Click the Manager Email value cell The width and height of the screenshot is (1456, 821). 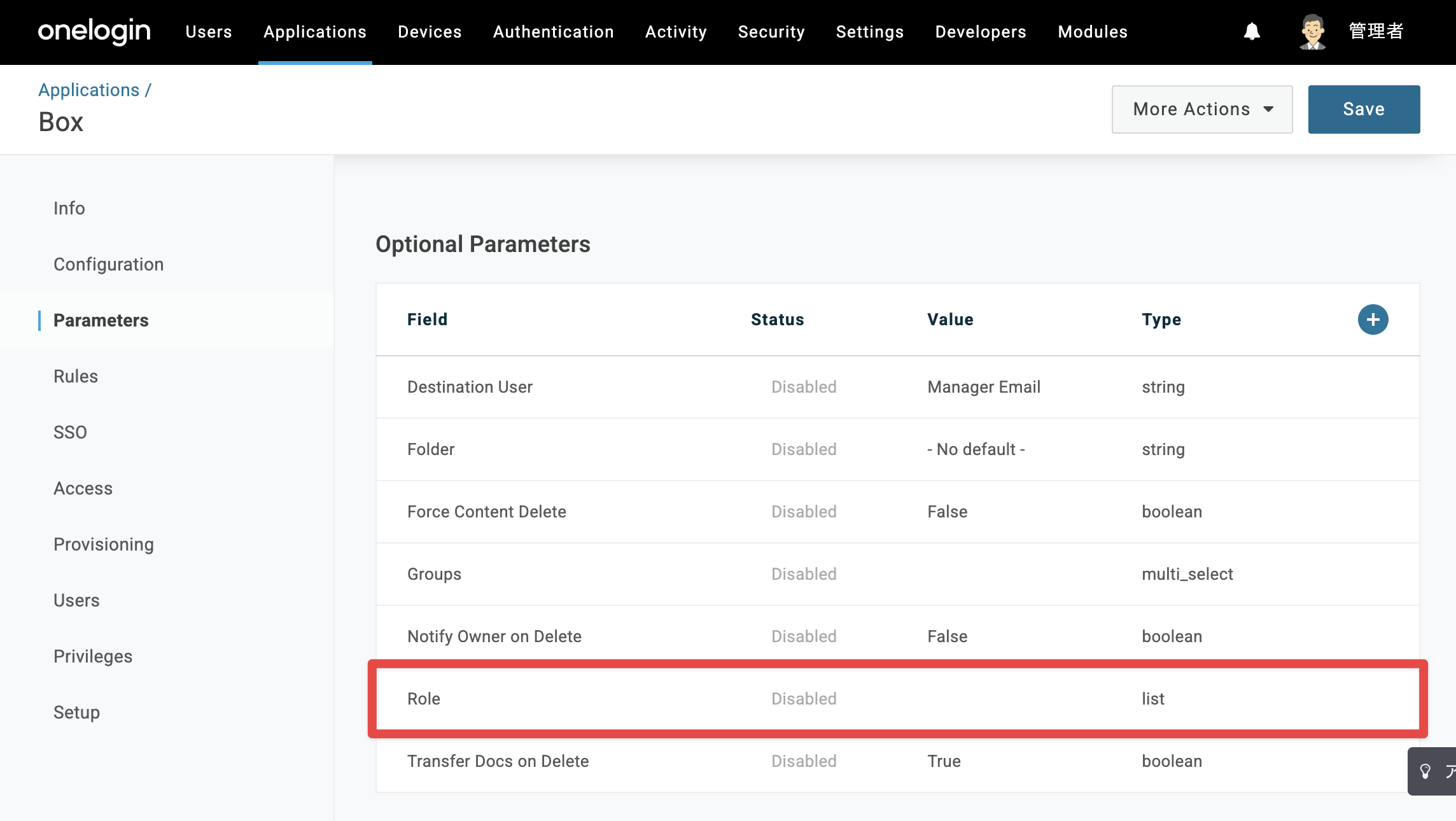point(984,387)
